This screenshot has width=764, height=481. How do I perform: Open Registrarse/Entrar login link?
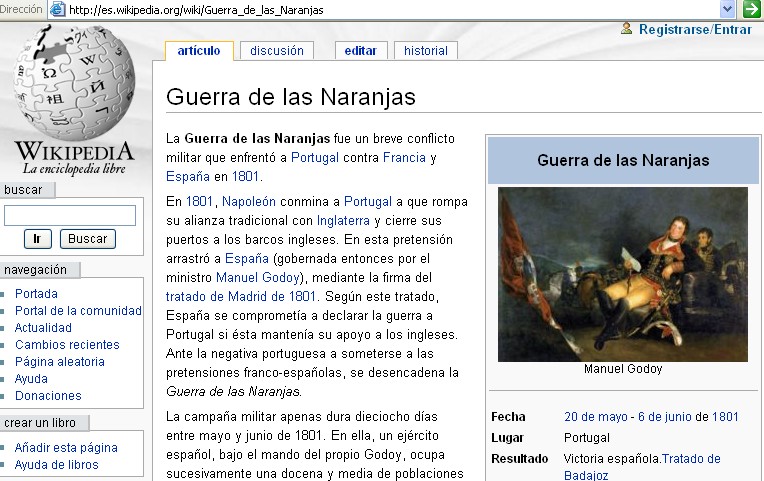coord(695,29)
